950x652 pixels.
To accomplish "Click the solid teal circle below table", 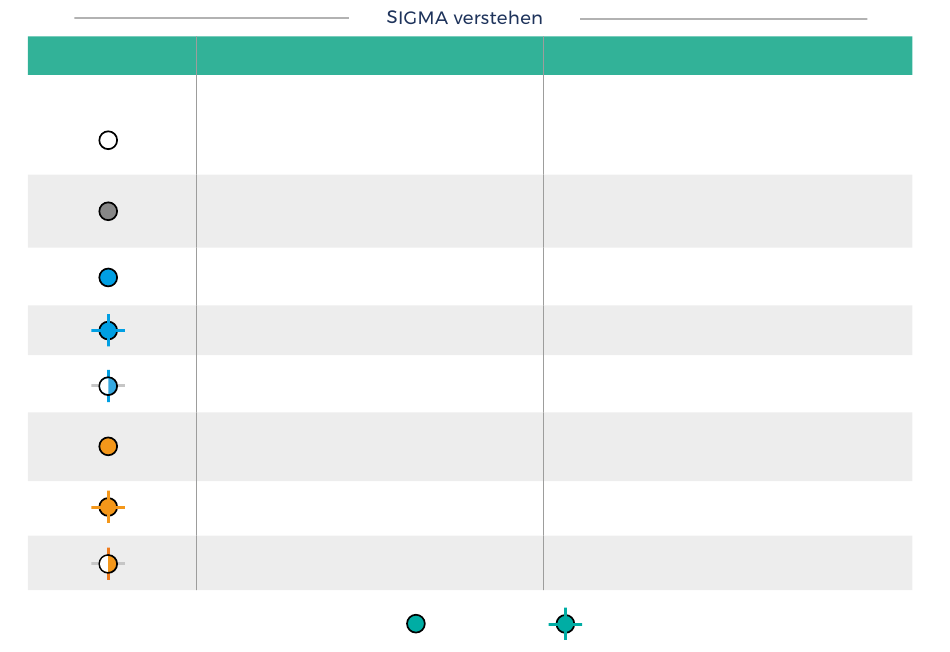I will 416,624.
